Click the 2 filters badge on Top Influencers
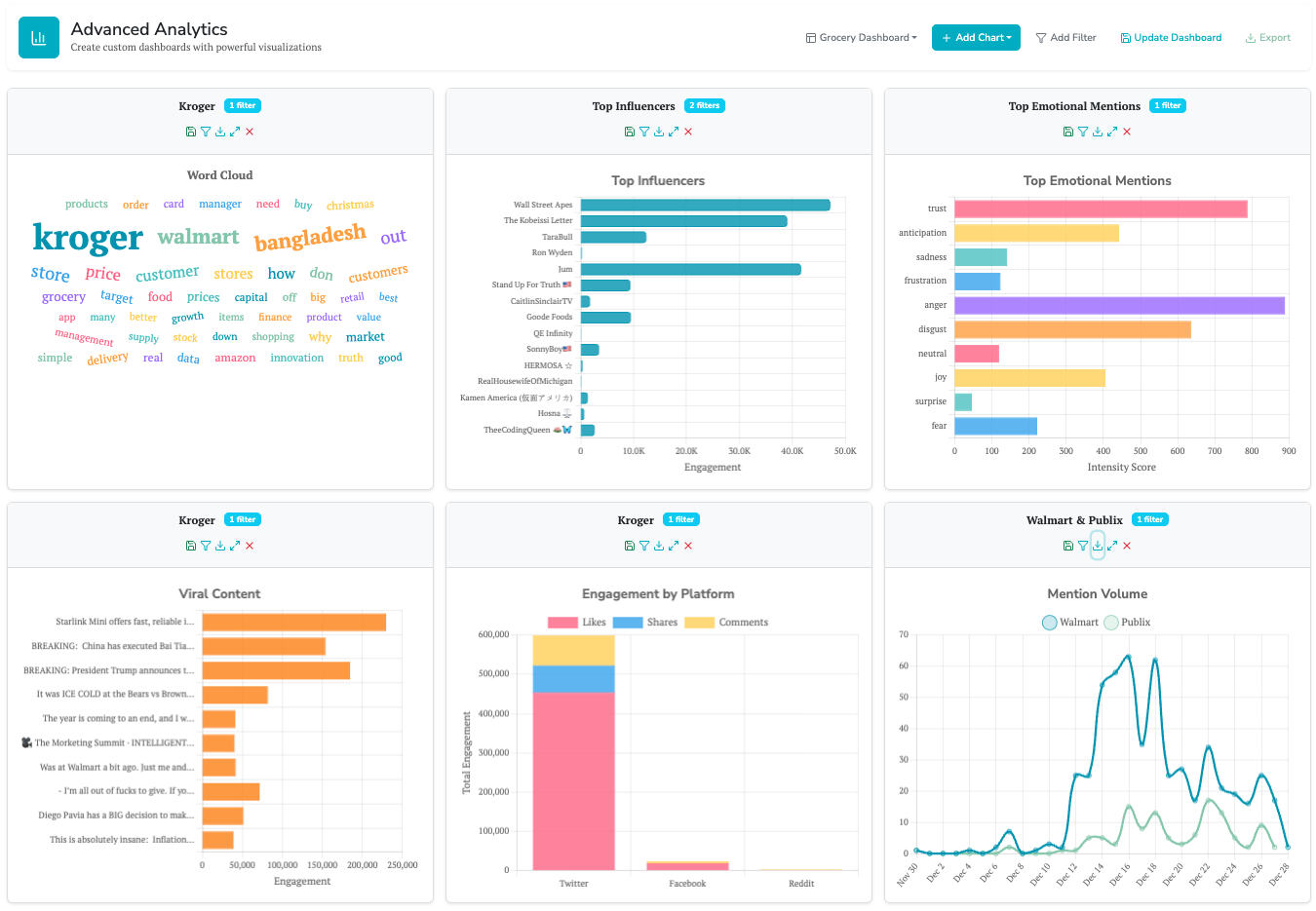Image resolution: width=1316 pixels, height=911 pixels. tap(704, 106)
